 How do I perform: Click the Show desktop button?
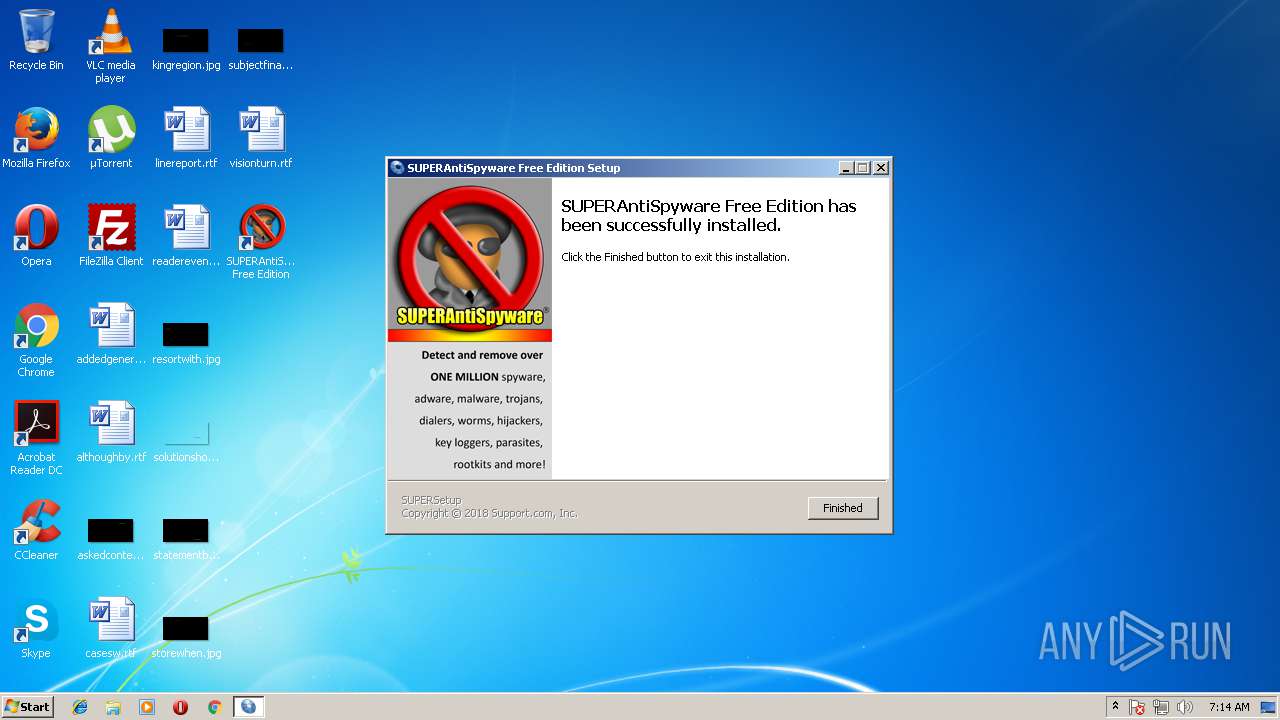pos(1270,707)
